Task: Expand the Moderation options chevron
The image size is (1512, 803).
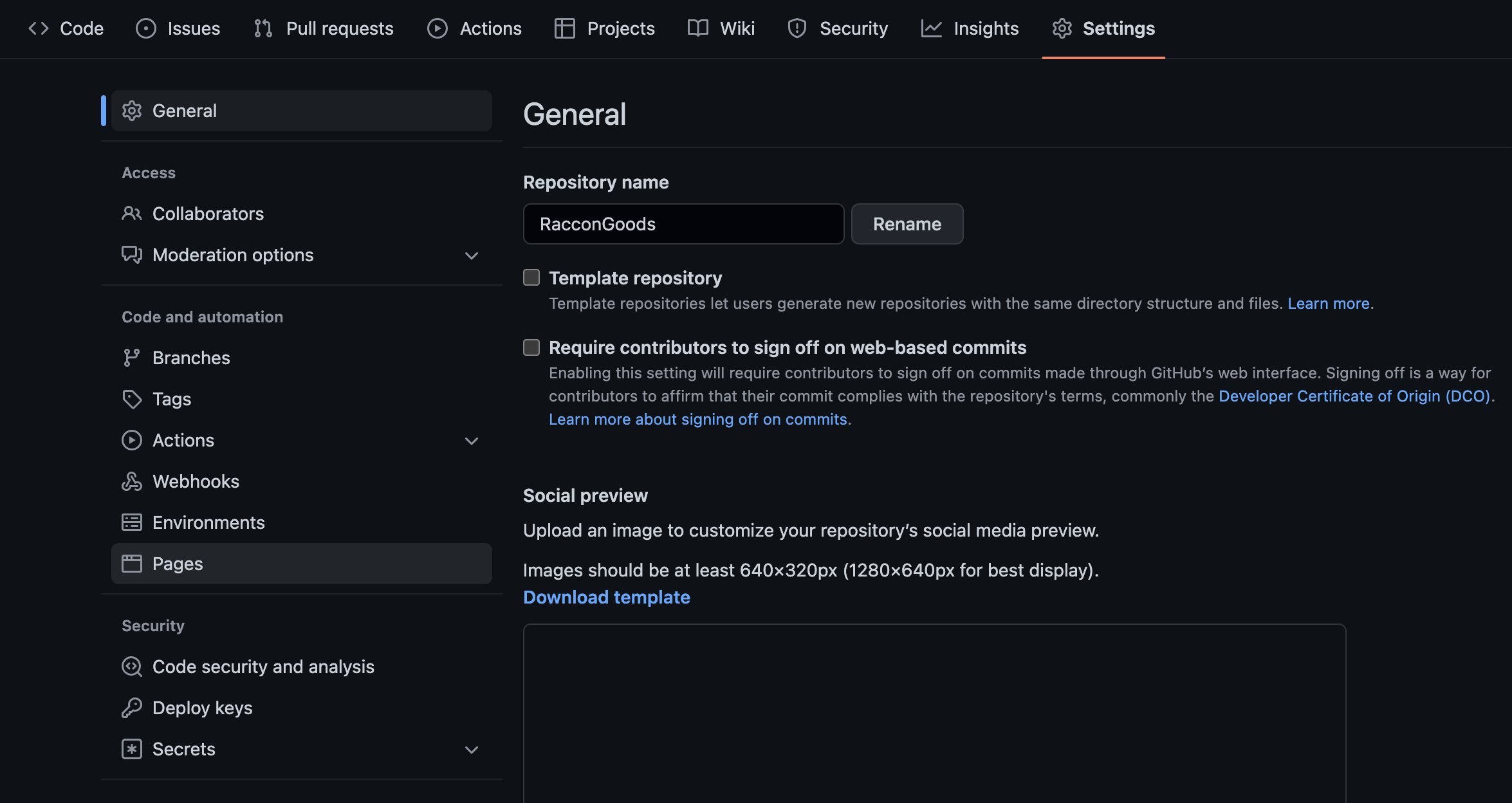Action: (x=471, y=255)
